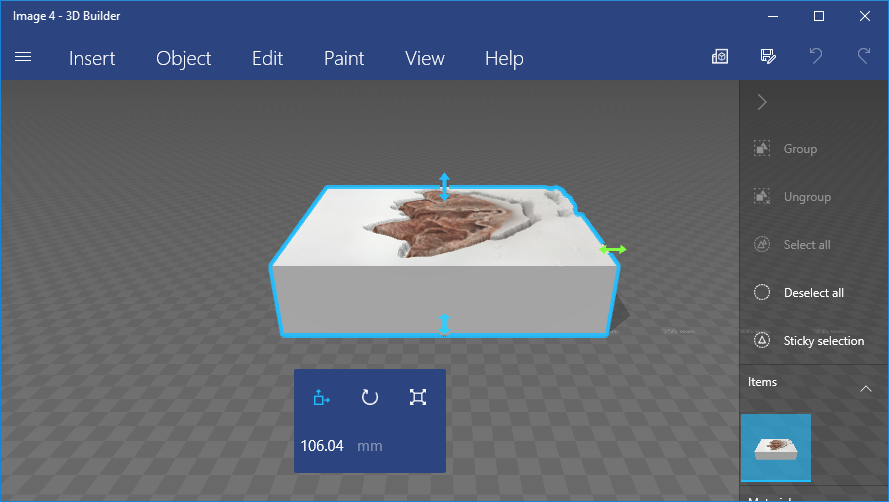Collapse the right side panel arrow
This screenshot has width=889, height=502.
762,102
